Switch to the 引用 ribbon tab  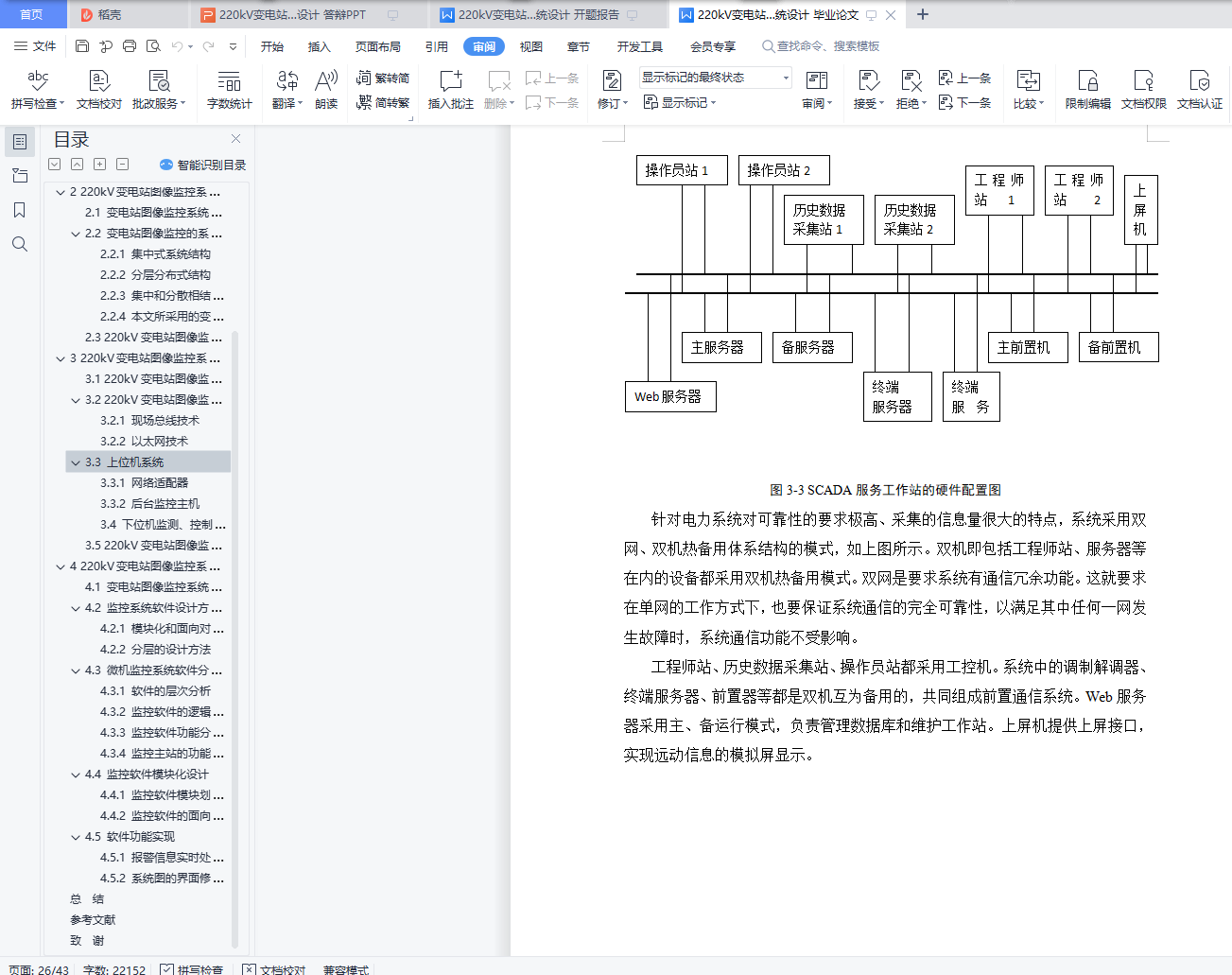tap(437, 46)
